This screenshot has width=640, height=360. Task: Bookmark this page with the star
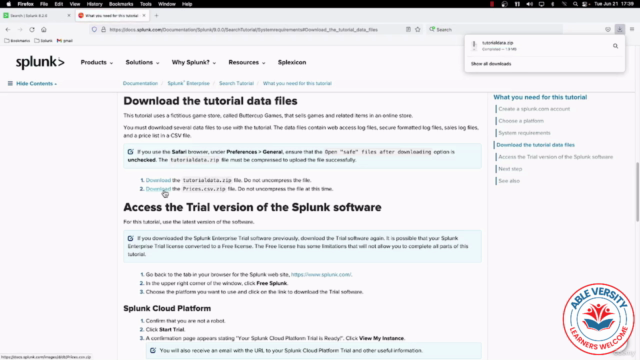pos(418,29)
